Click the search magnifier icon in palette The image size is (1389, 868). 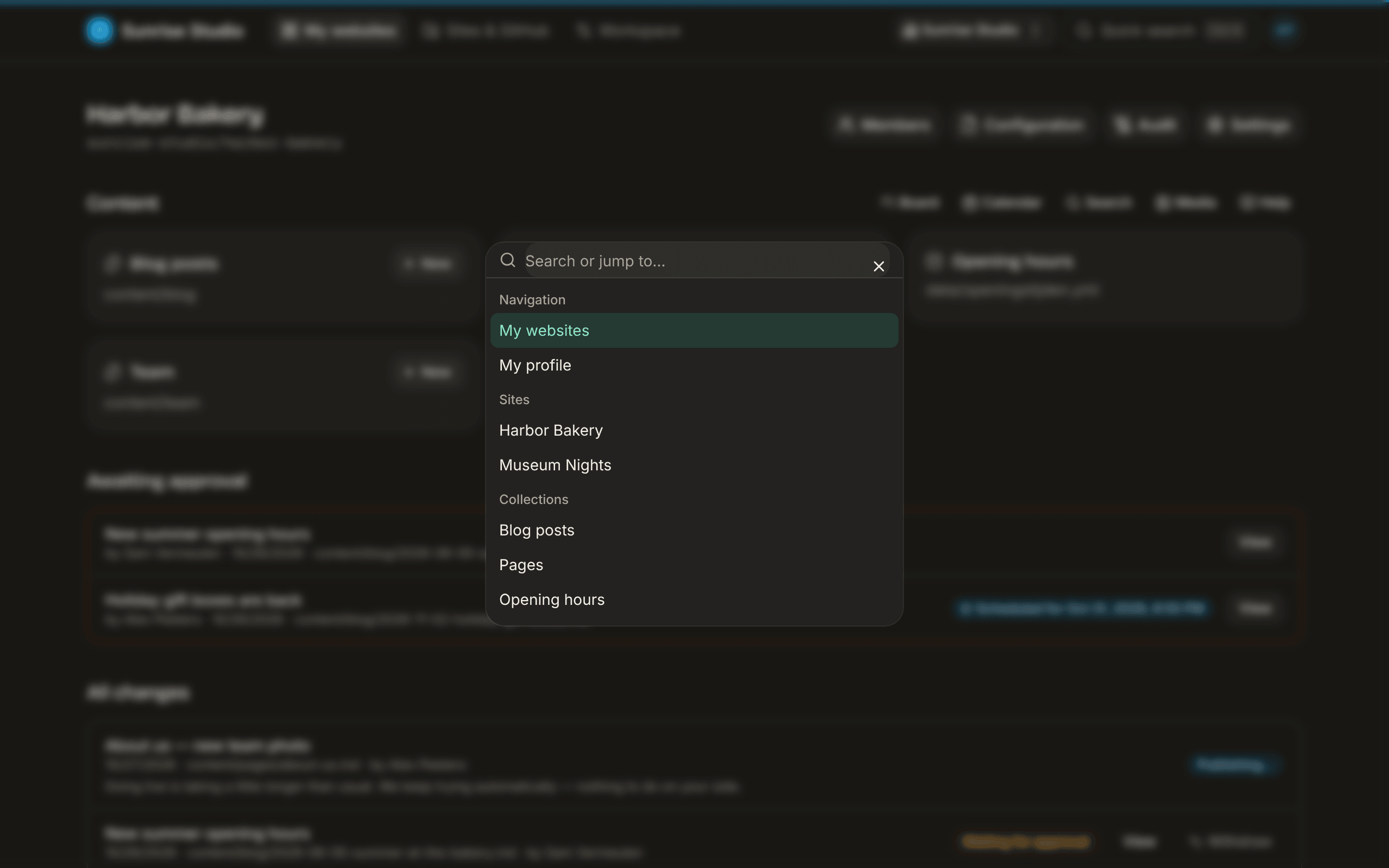click(507, 260)
